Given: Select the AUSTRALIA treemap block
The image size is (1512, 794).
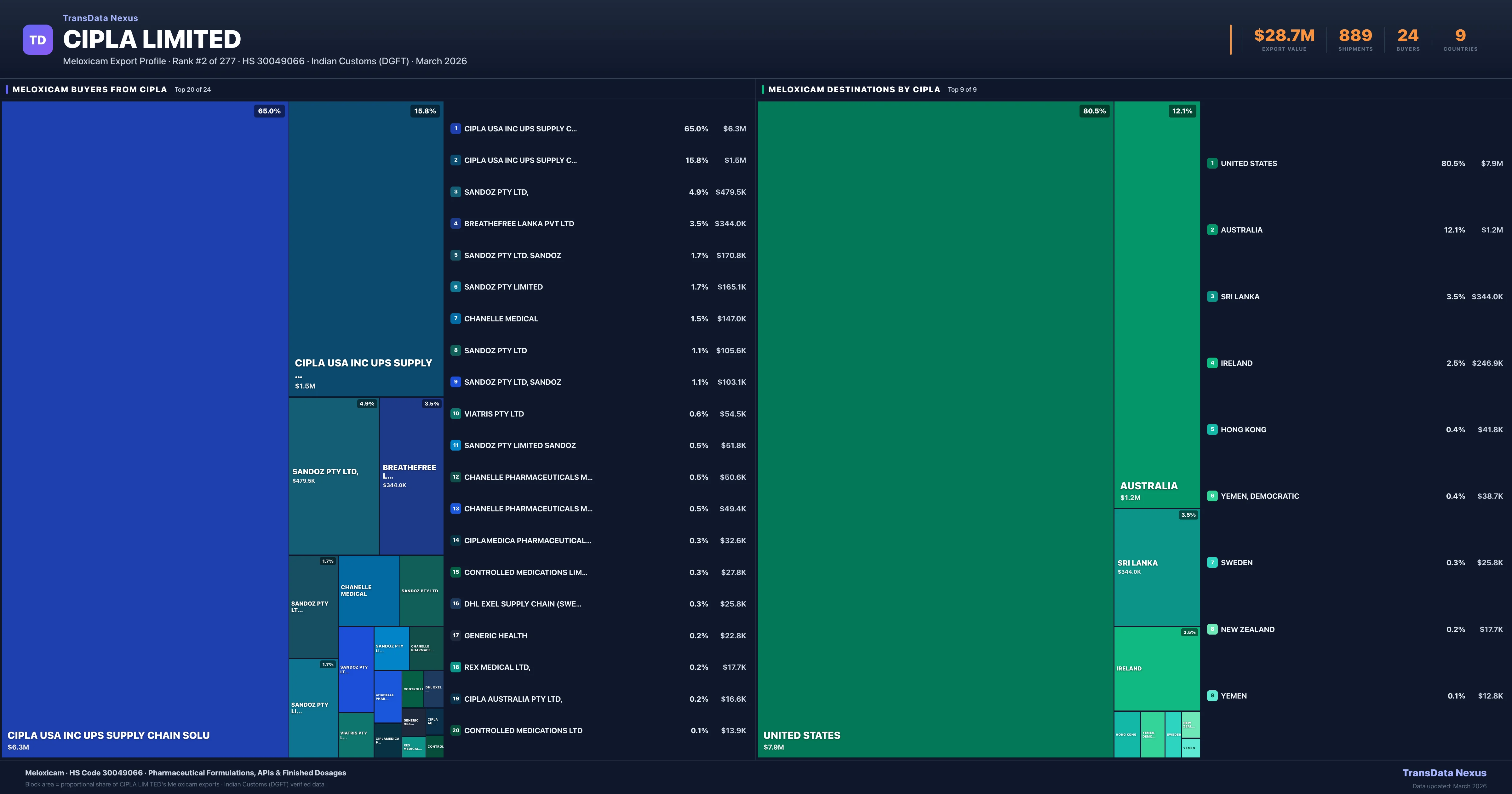Looking at the screenshot, I should [1156, 304].
